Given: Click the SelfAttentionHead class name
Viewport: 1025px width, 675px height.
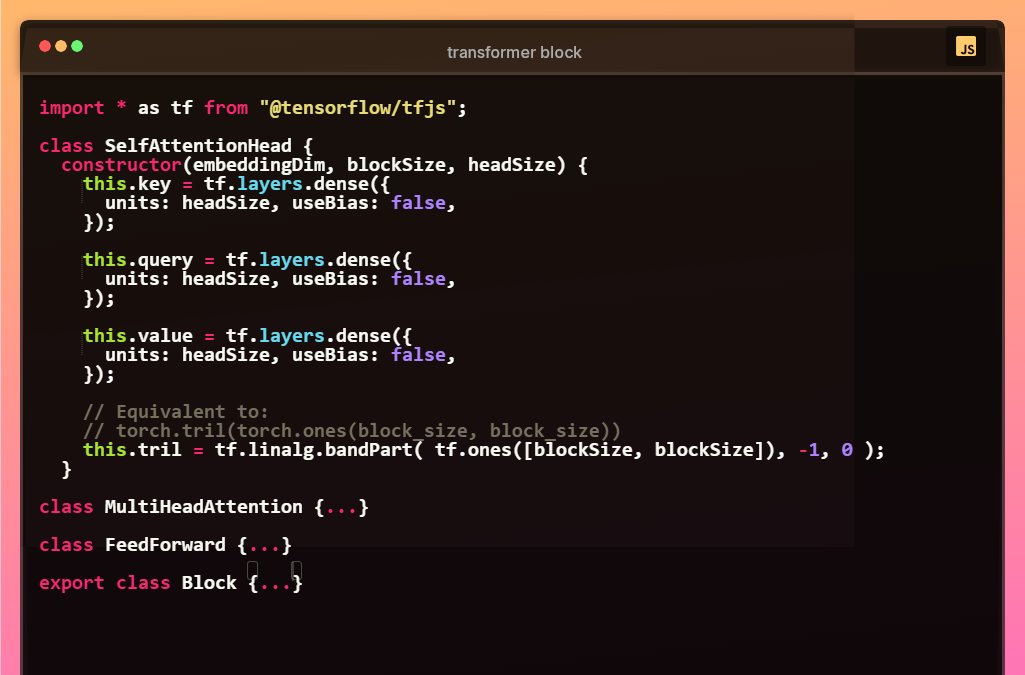Looking at the screenshot, I should click(x=198, y=146).
